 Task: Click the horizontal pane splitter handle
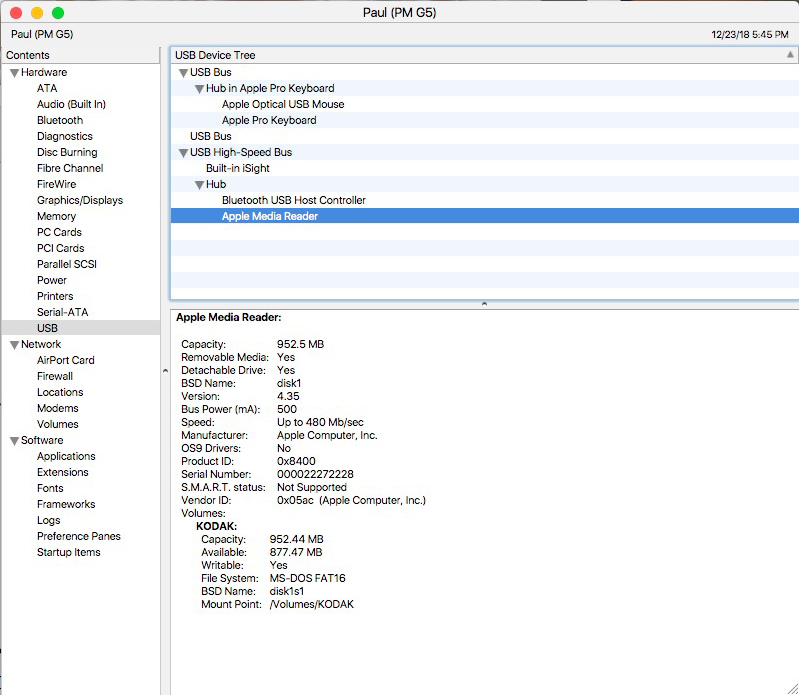pos(484,303)
